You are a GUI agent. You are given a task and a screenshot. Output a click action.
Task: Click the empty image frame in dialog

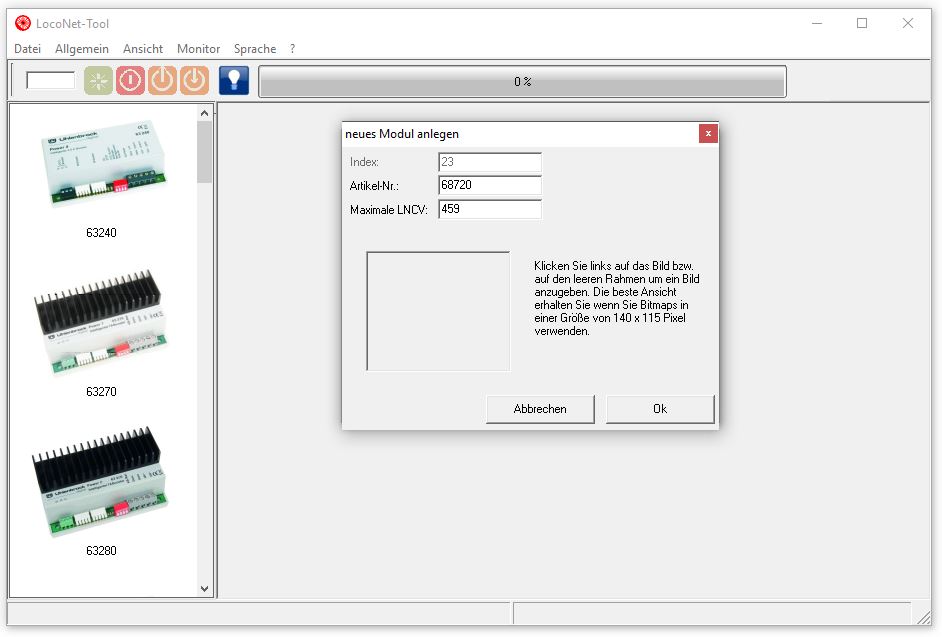(x=438, y=311)
